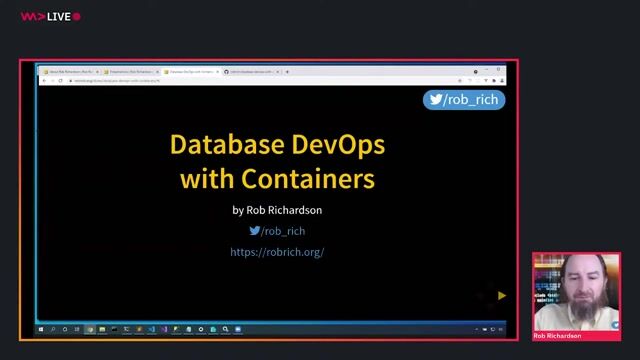This screenshot has height=360, width=640.
Task: Bookmark the page with star icon
Action: click(x=460, y=81)
